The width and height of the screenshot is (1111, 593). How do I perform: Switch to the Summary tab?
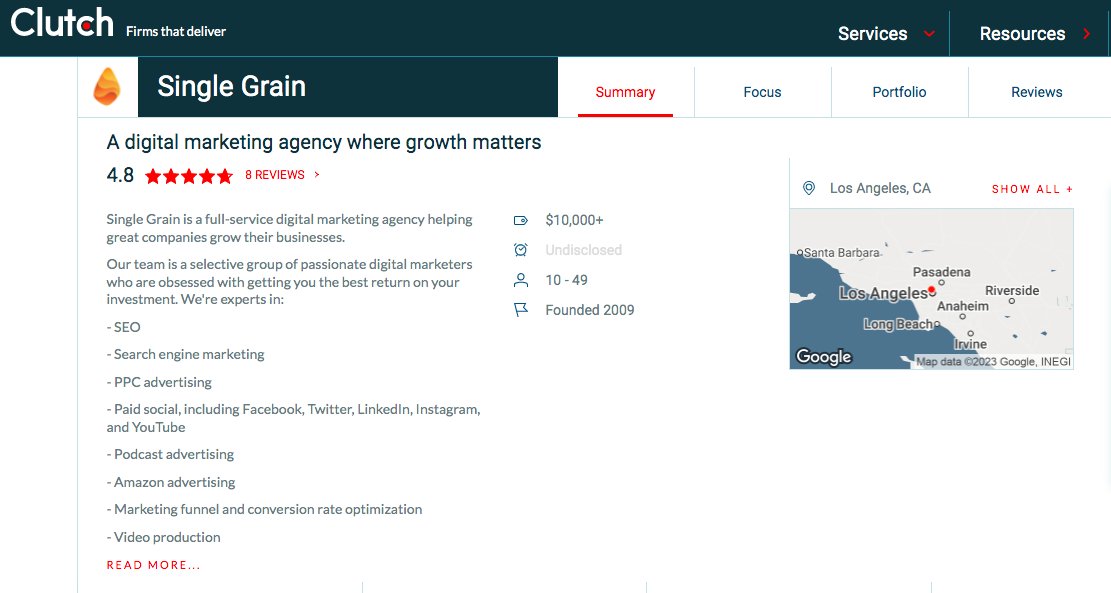click(x=625, y=92)
